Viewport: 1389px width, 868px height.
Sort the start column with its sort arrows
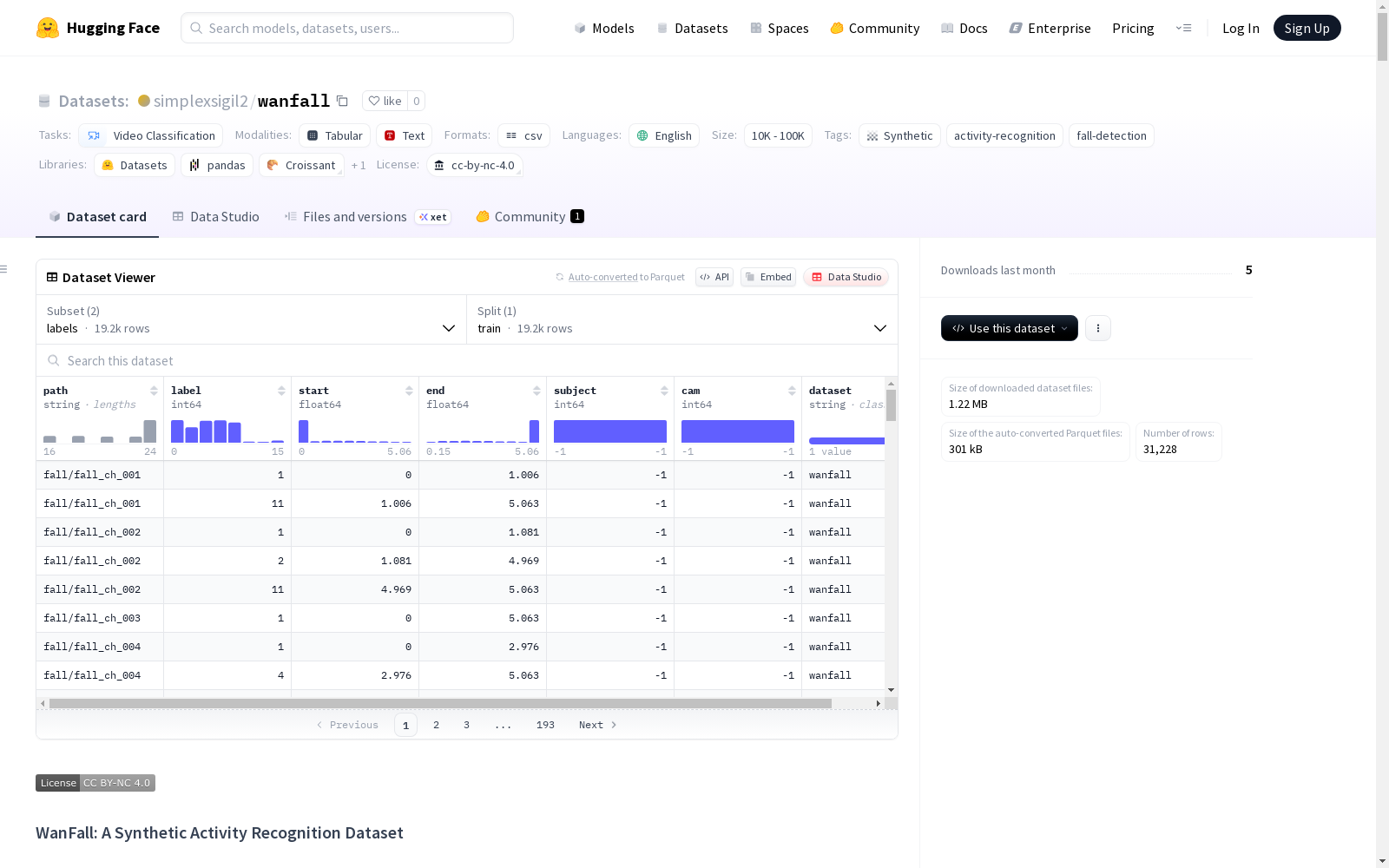click(x=409, y=391)
